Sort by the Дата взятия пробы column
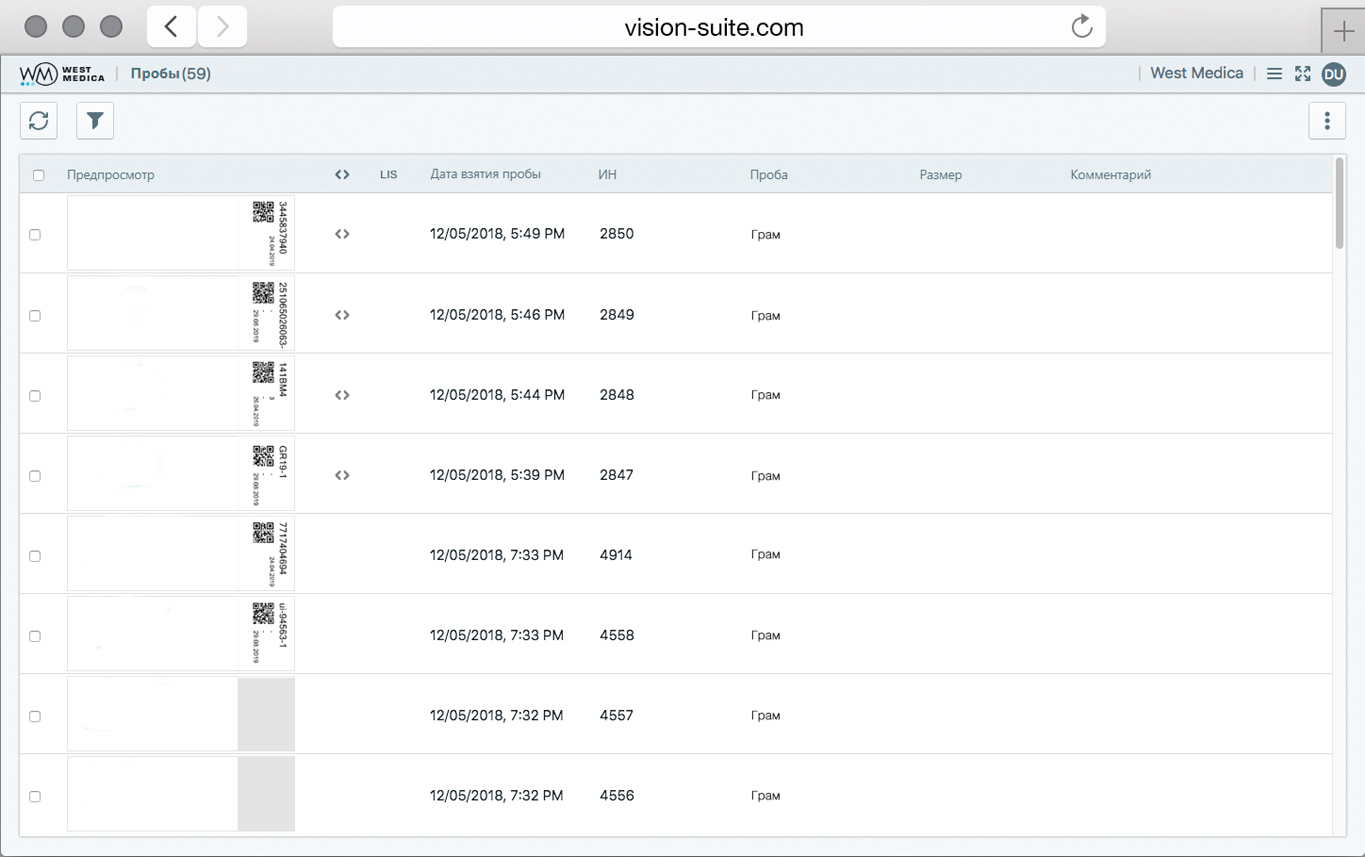The height and width of the screenshot is (857, 1365). point(485,175)
